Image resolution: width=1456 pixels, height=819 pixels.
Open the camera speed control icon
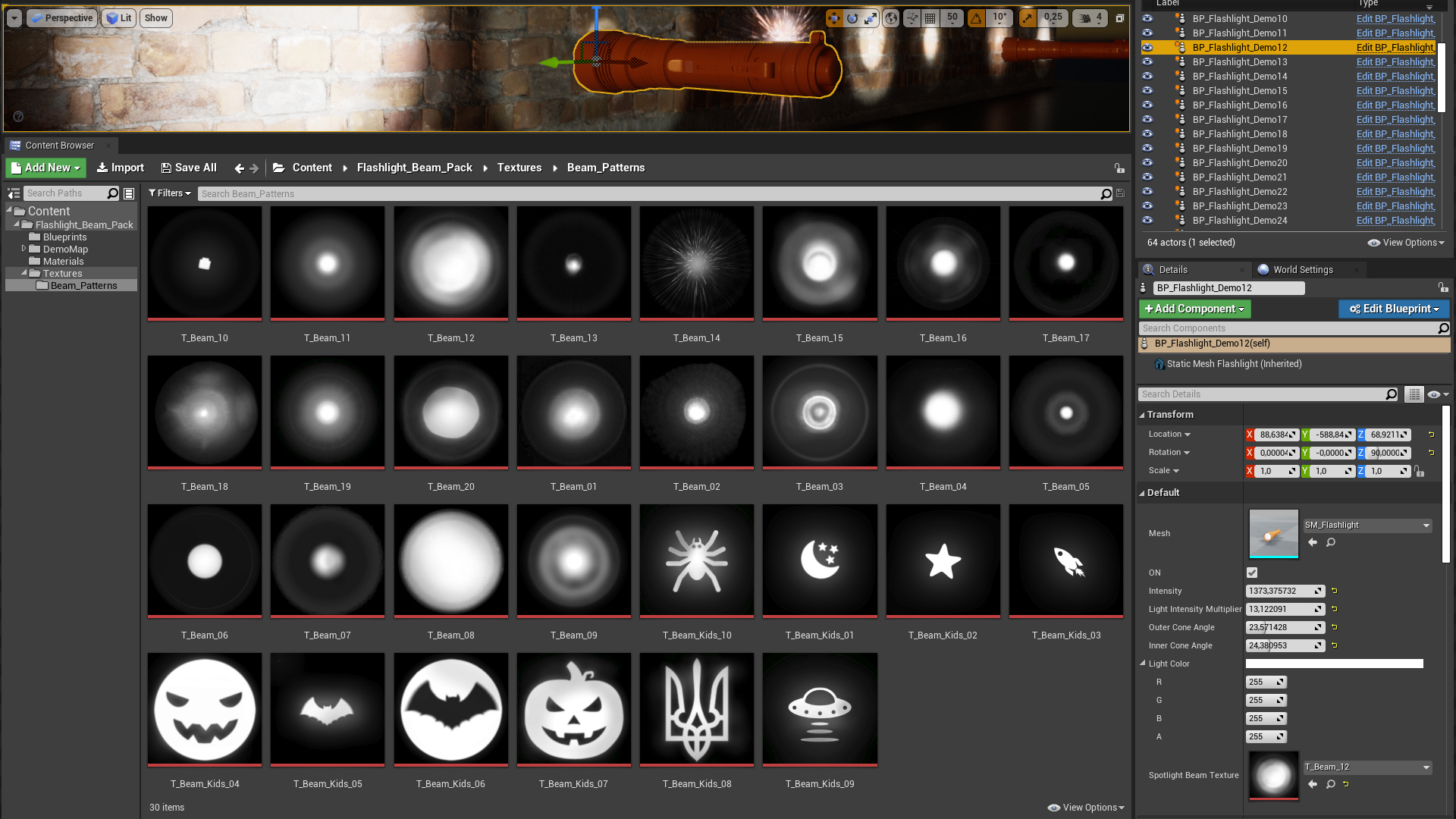pyautogui.click(x=1084, y=18)
